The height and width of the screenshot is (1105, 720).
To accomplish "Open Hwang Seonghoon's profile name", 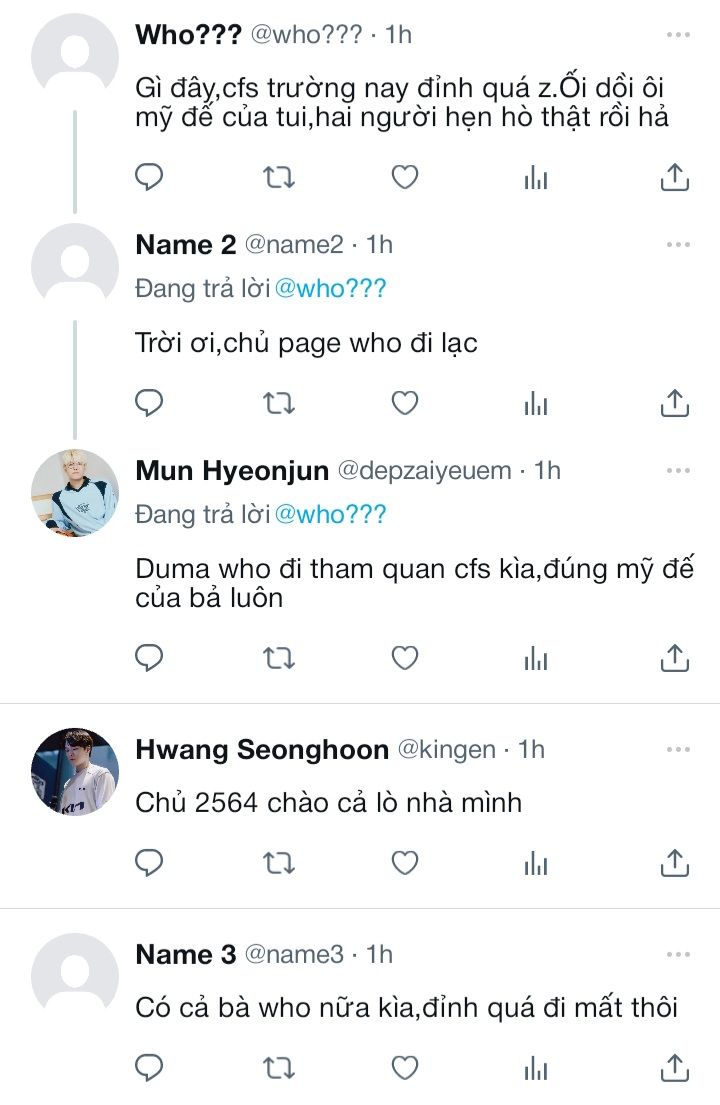I will point(262,750).
